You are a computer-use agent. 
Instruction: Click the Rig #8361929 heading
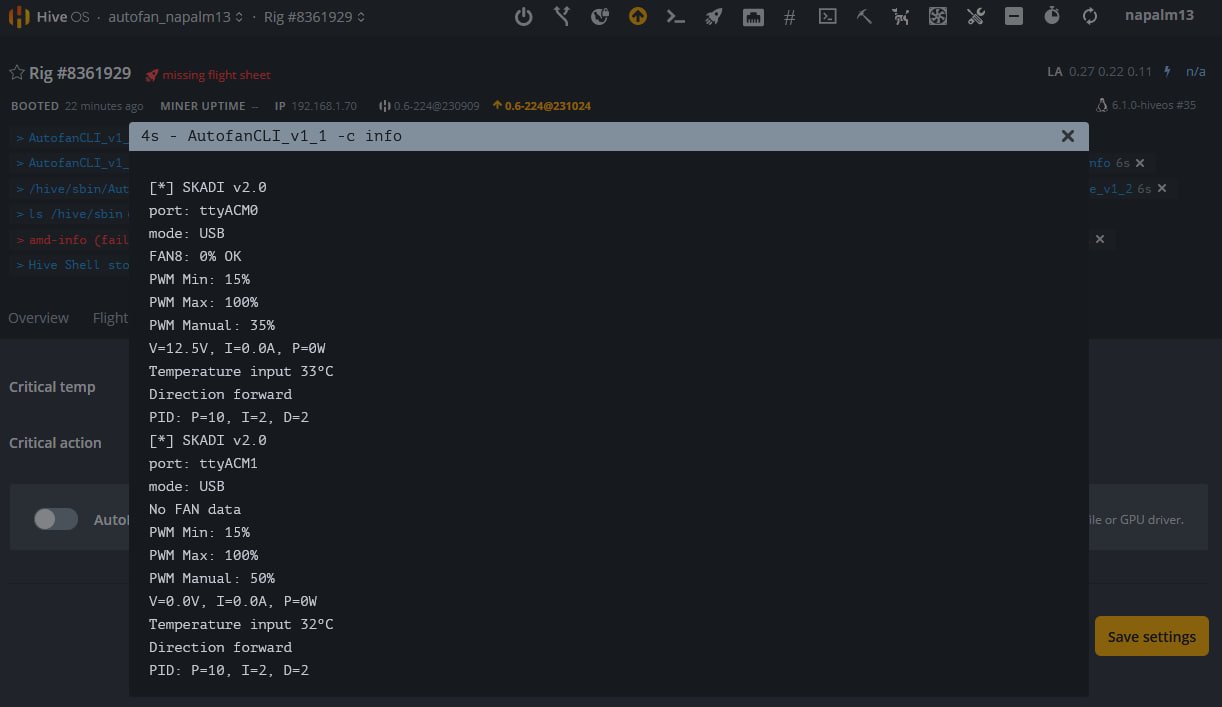click(80, 73)
